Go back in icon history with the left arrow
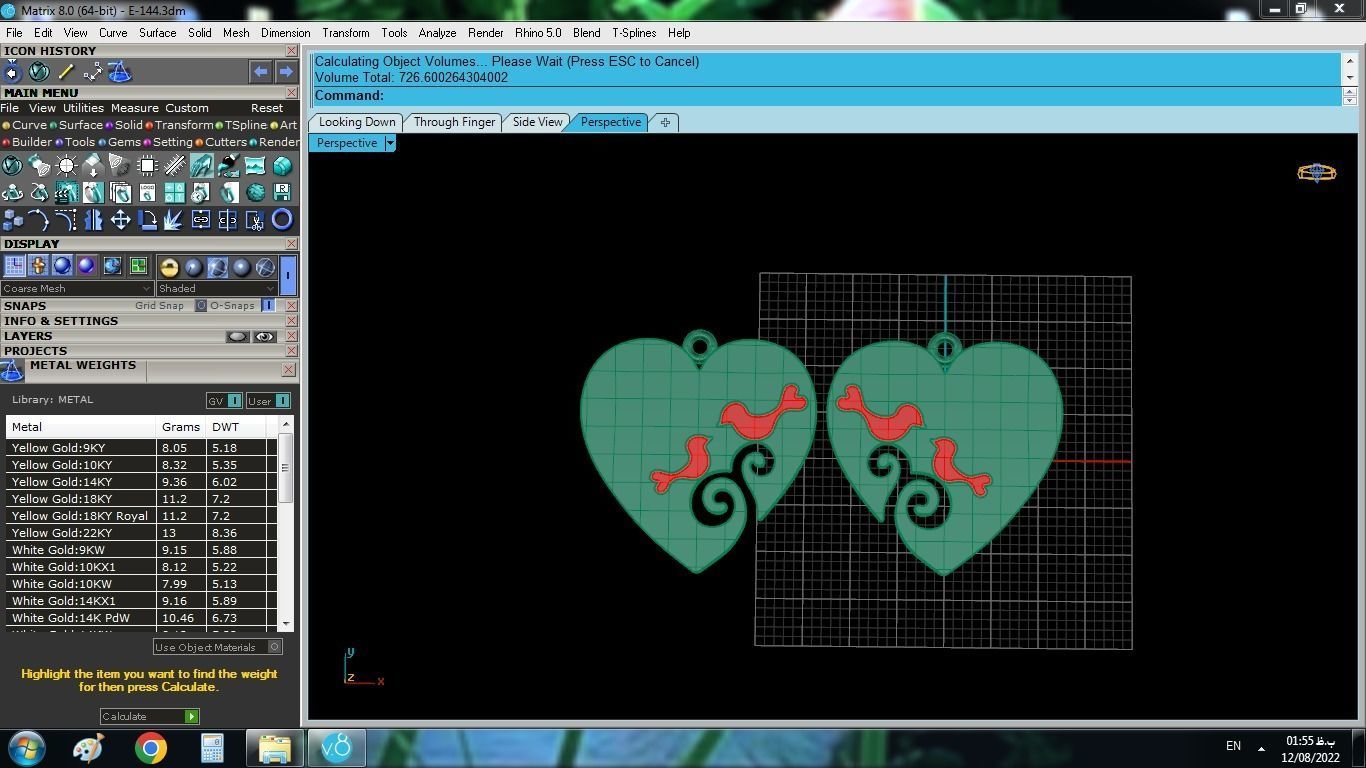The width and height of the screenshot is (1366, 768). pyautogui.click(x=260, y=72)
